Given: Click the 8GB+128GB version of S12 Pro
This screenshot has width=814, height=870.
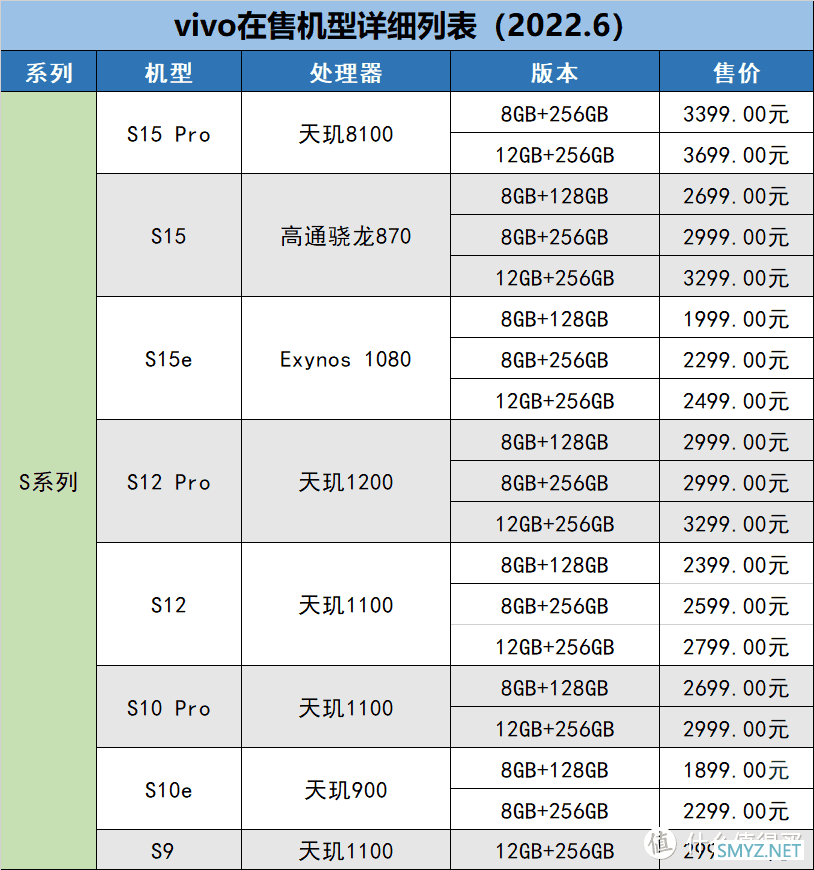Looking at the screenshot, I should coord(555,441).
